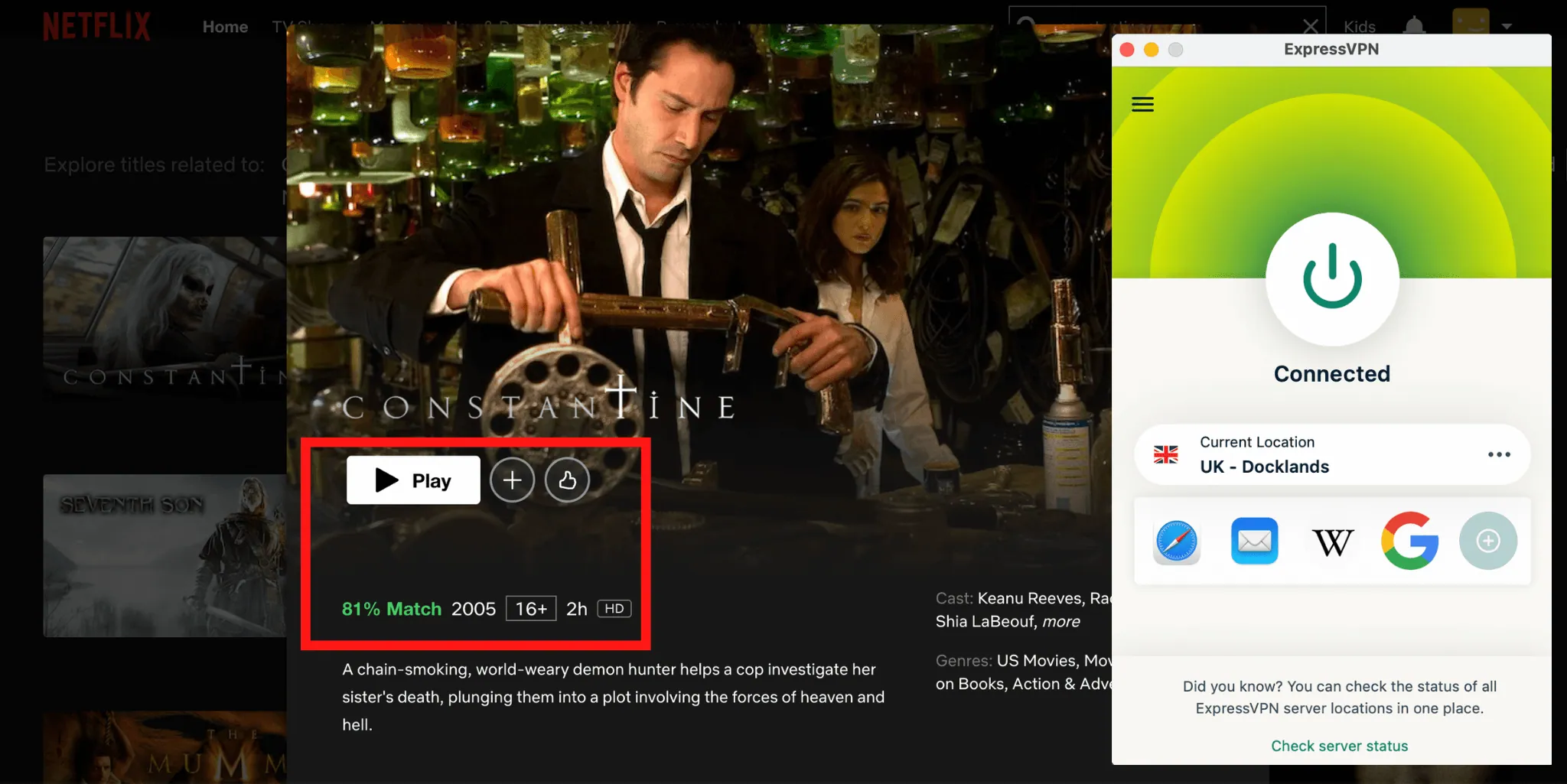Click the Netflix profile avatar
This screenshot has width=1567, height=784.
(x=1471, y=22)
